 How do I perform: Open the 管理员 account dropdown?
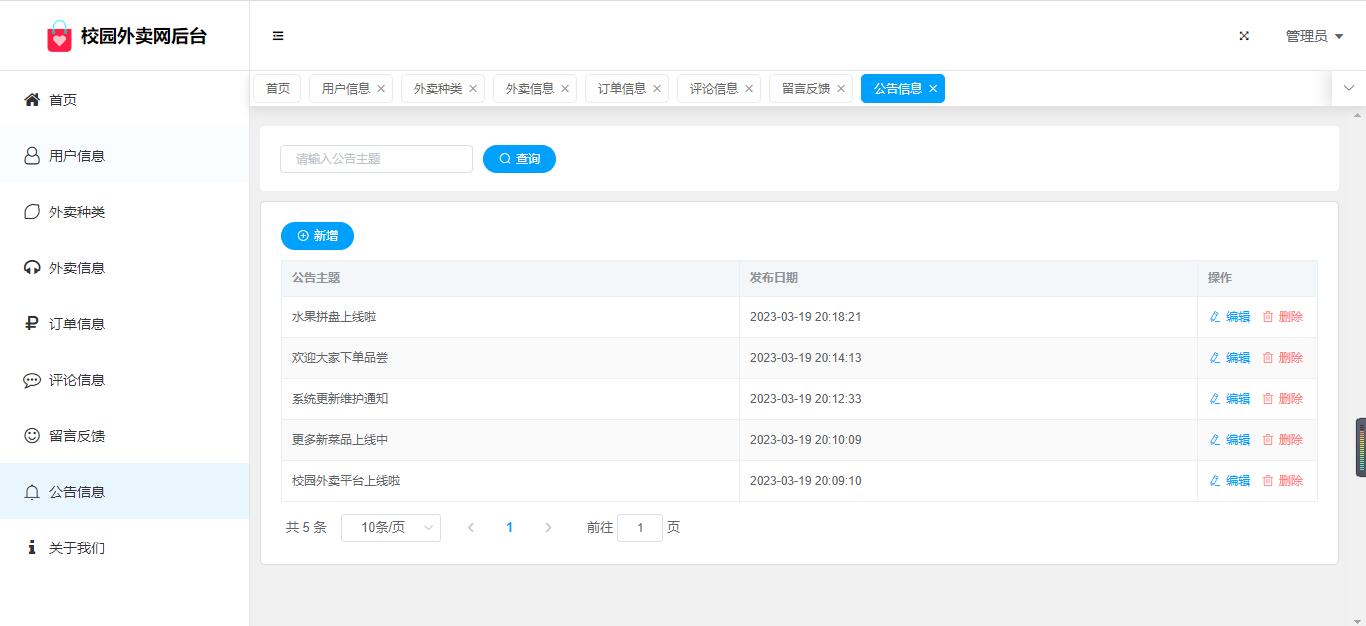[x=1313, y=36]
